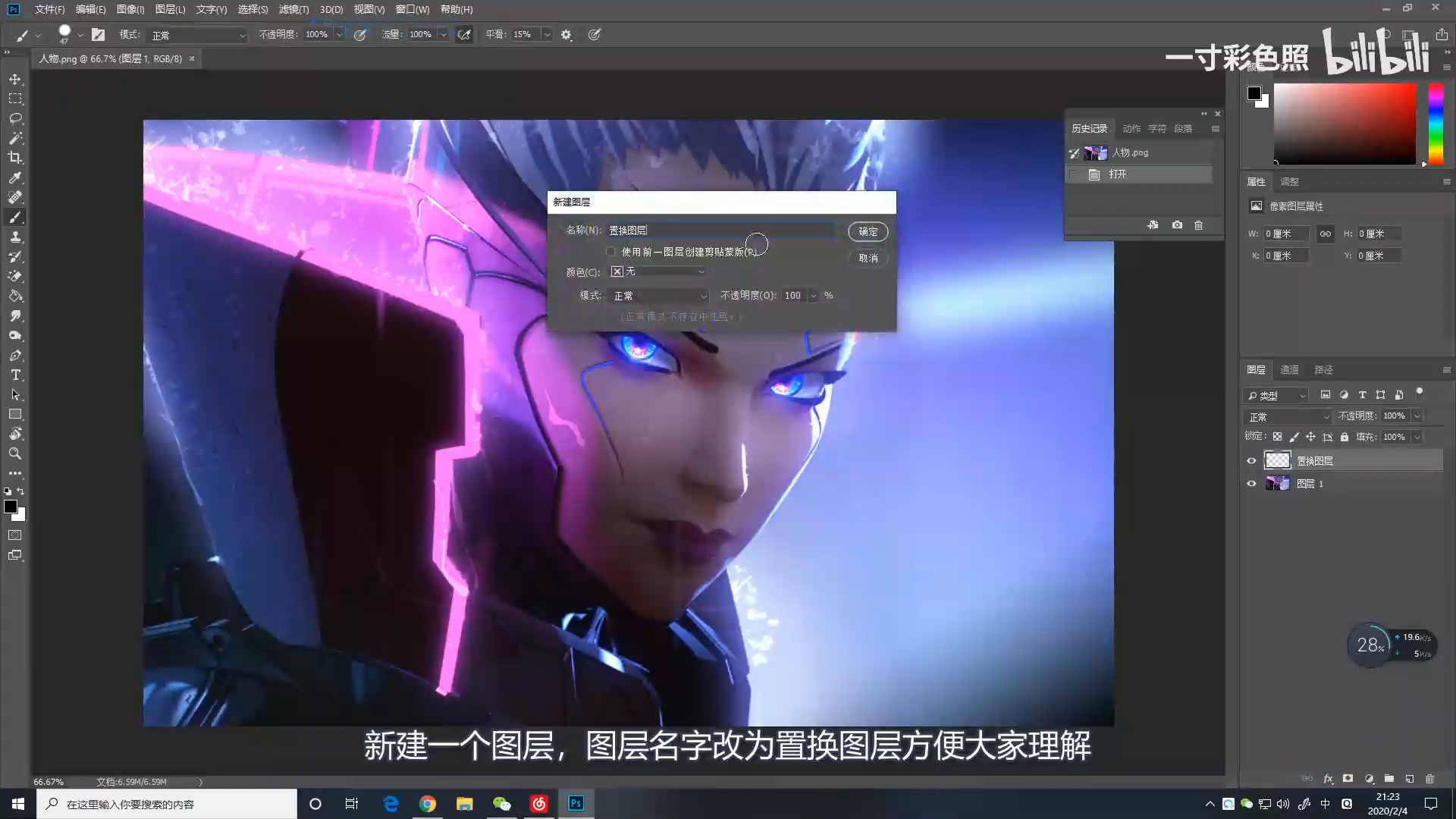Toggle lock transparent pixels

click(1277, 437)
